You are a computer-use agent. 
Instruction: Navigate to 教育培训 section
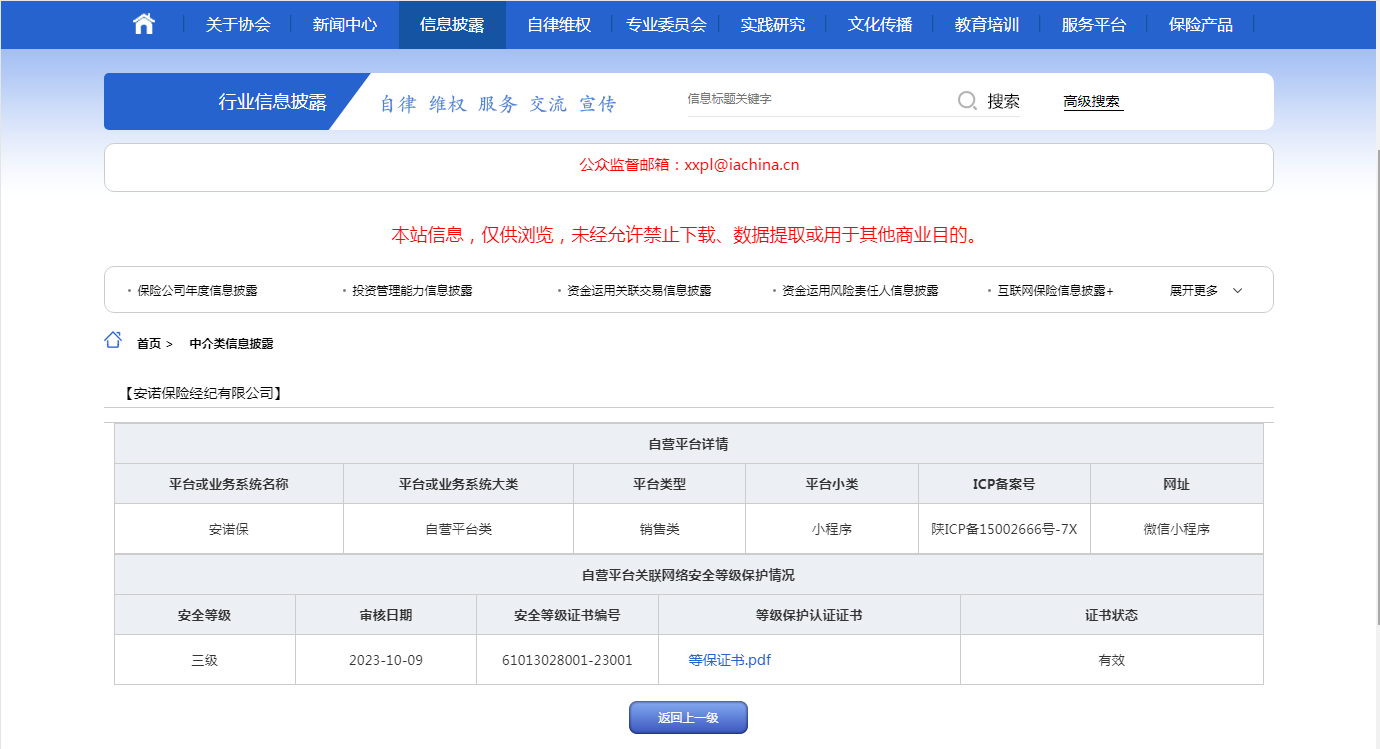[987, 24]
